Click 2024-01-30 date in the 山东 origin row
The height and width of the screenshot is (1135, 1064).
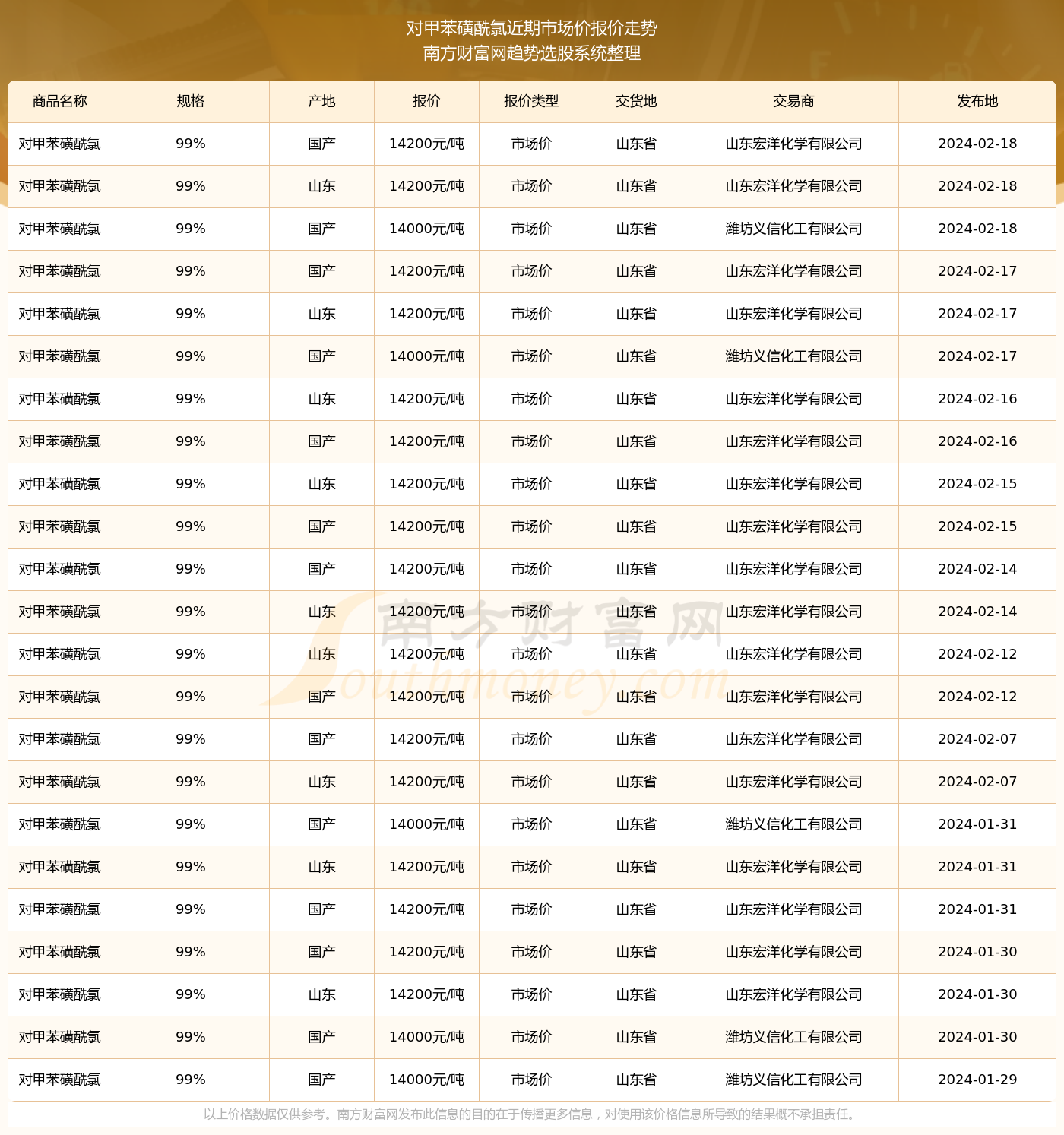pyautogui.click(x=977, y=994)
